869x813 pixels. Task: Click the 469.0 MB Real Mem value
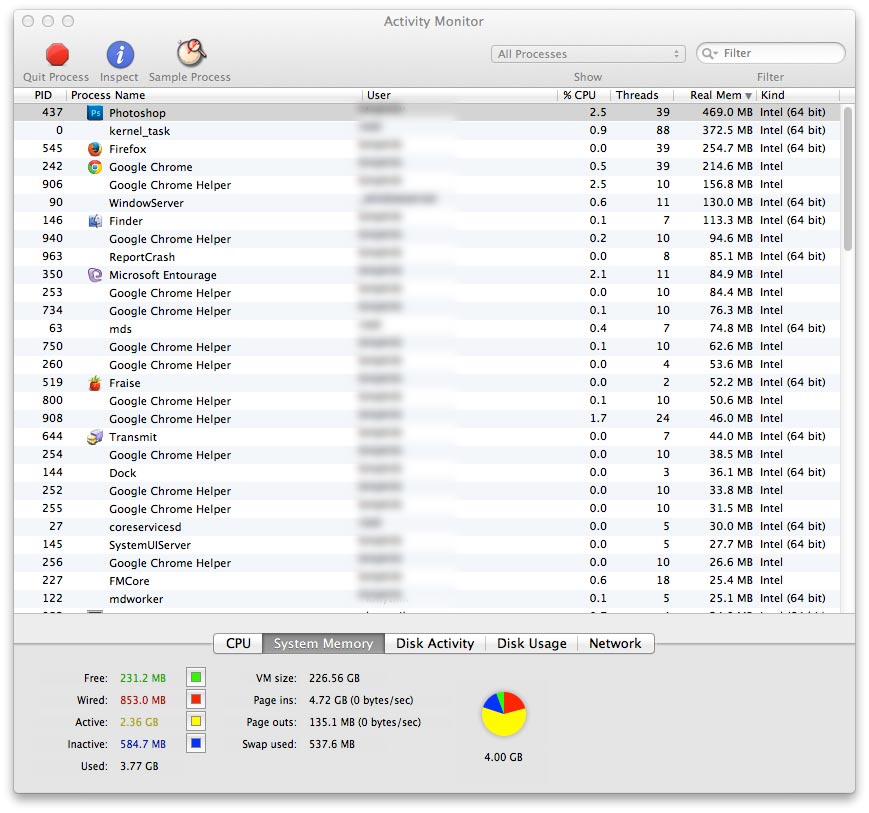click(727, 113)
